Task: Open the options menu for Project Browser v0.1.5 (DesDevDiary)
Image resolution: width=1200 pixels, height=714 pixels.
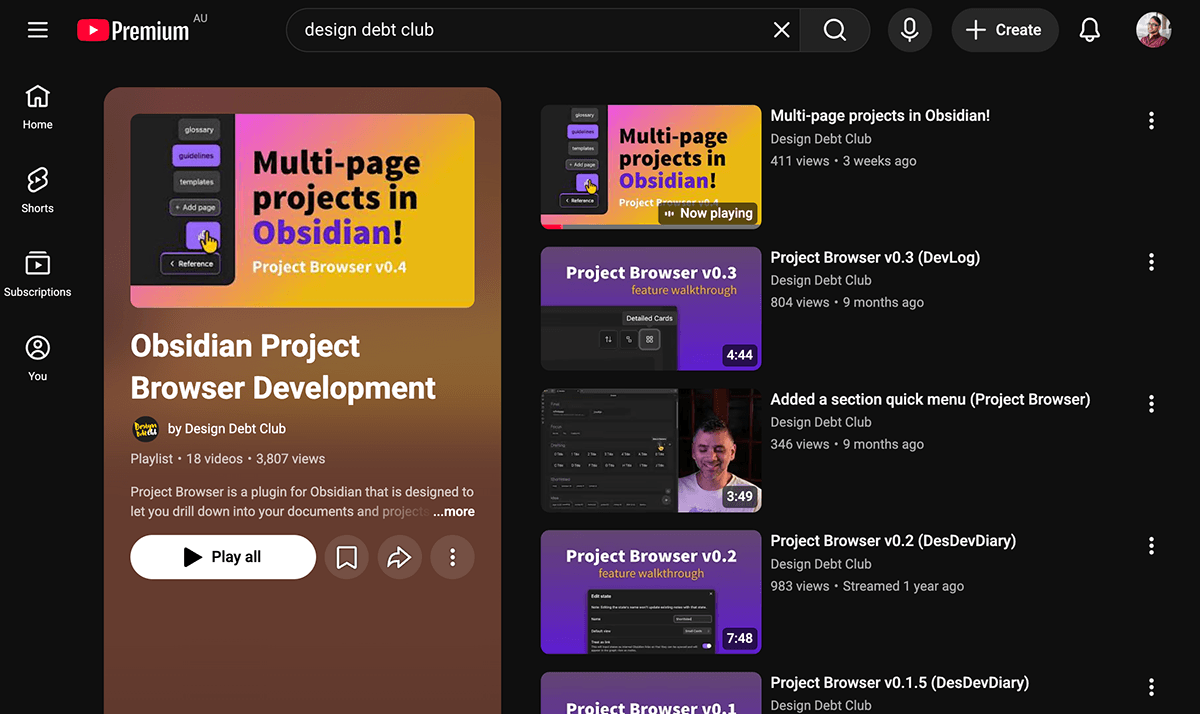Action: tap(1151, 687)
